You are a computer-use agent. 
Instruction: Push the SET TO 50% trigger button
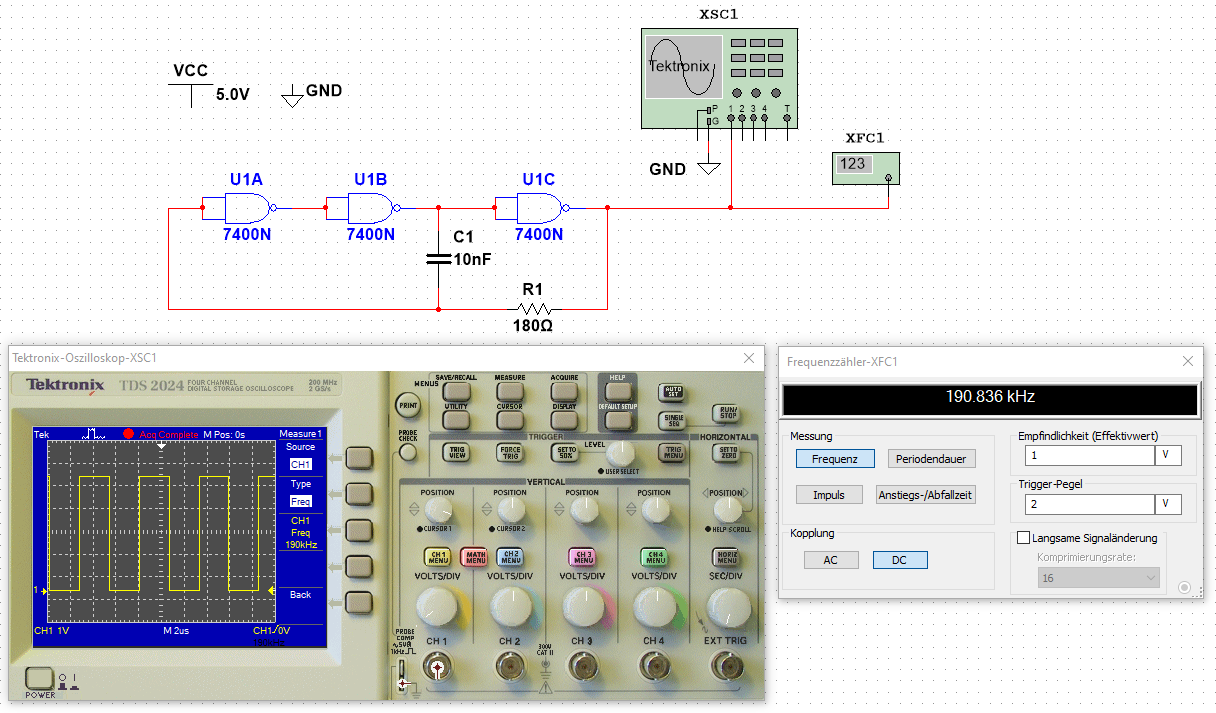(x=564, y=452)
